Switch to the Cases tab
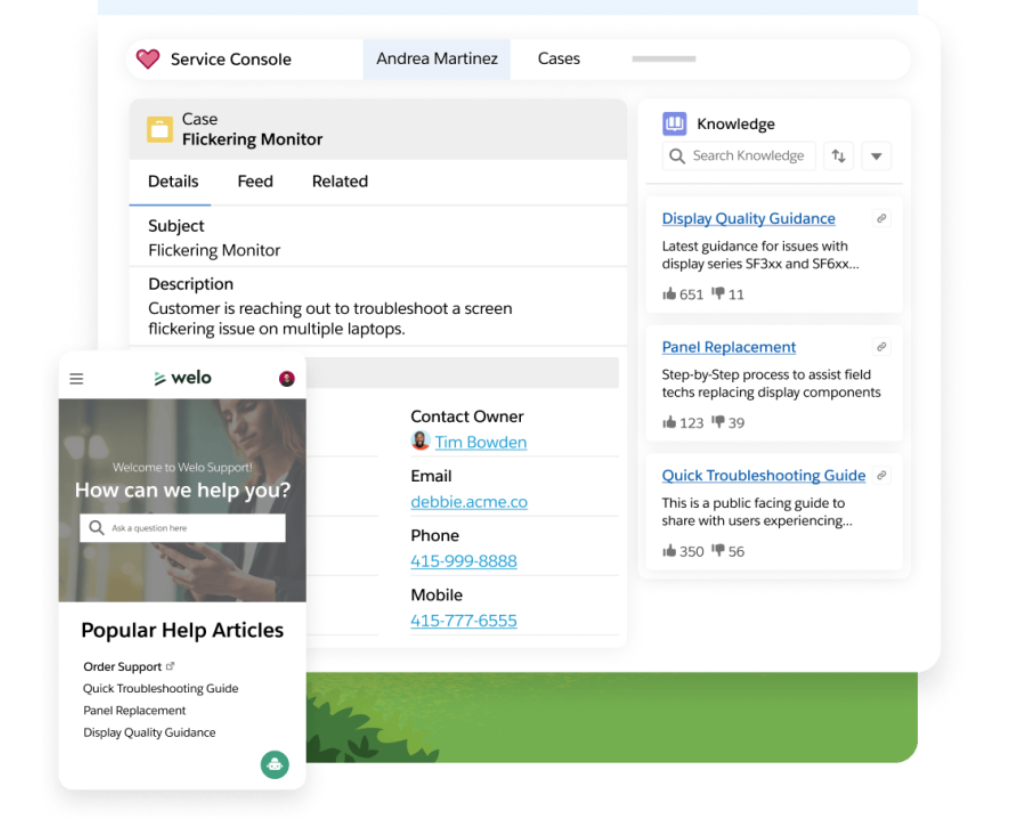 click(x=558, y=59)
